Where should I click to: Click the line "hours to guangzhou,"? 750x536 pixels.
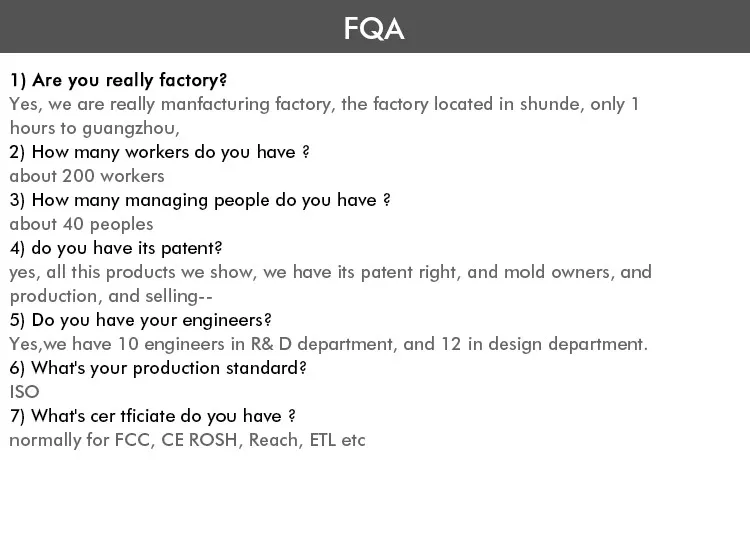(94, 128)
